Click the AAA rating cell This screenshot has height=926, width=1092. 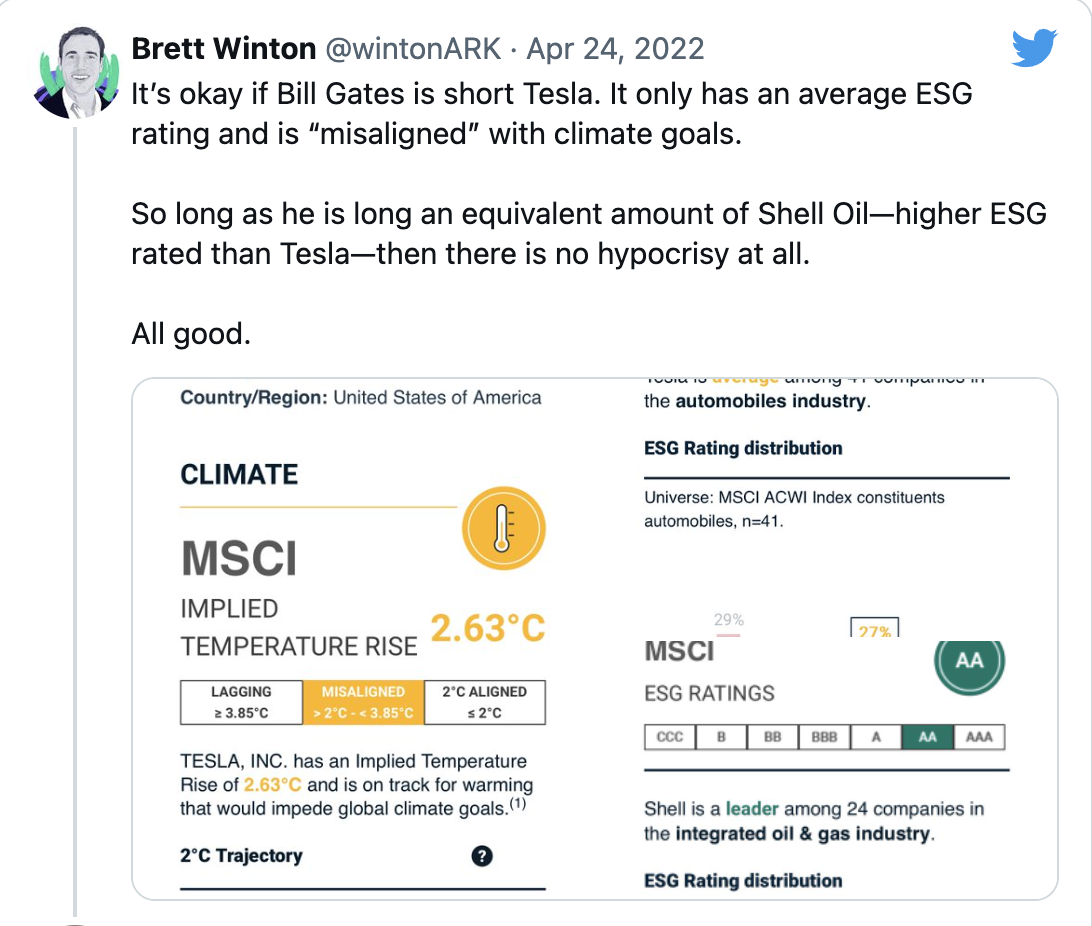979,738
